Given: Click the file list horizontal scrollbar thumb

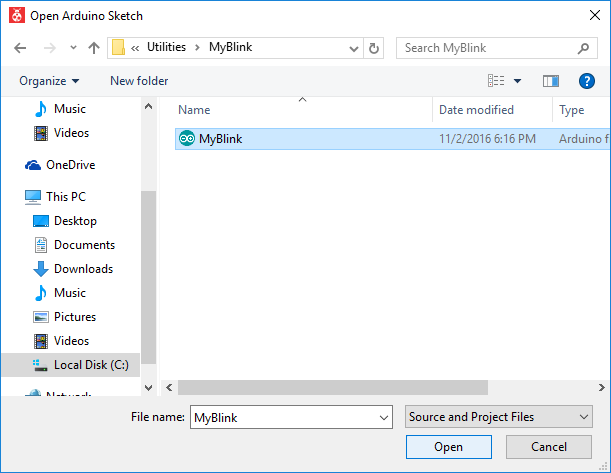Looking at the screenshot, I should tap(333, 388).
